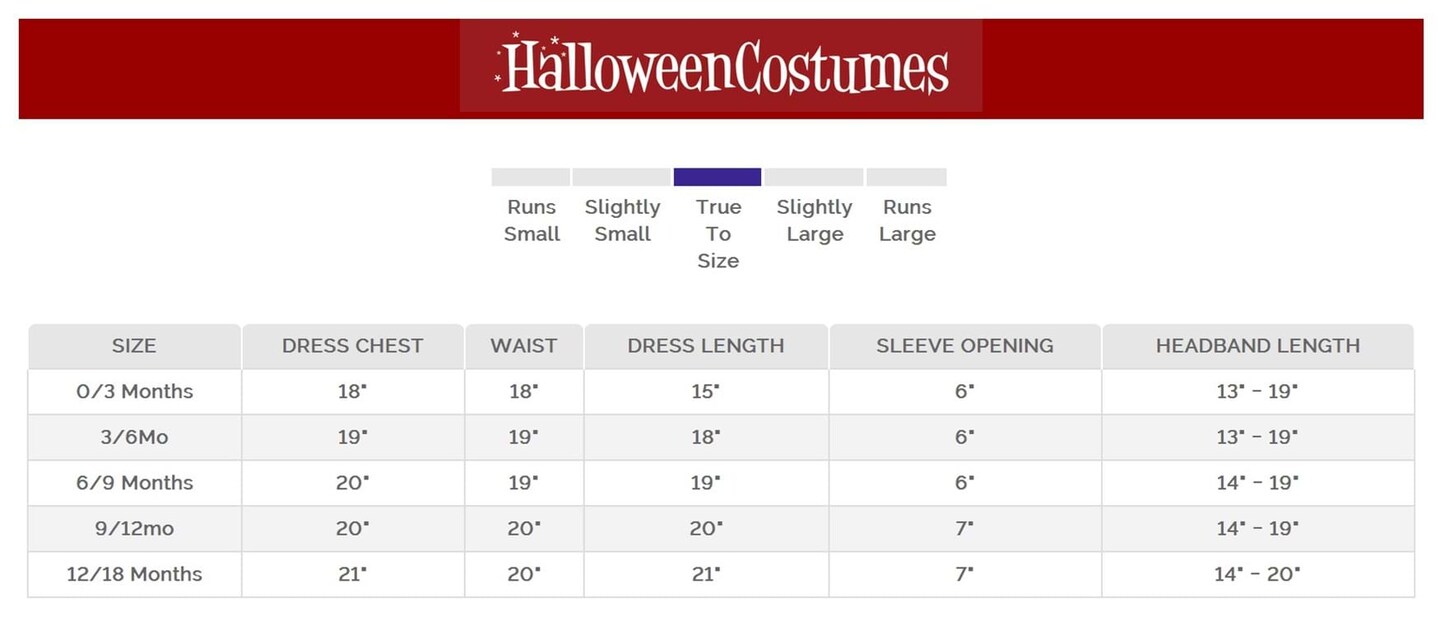Screen dimensions: 1440x625
Task: Select the Slightly Large fit segment
Action: pos(813,177)
